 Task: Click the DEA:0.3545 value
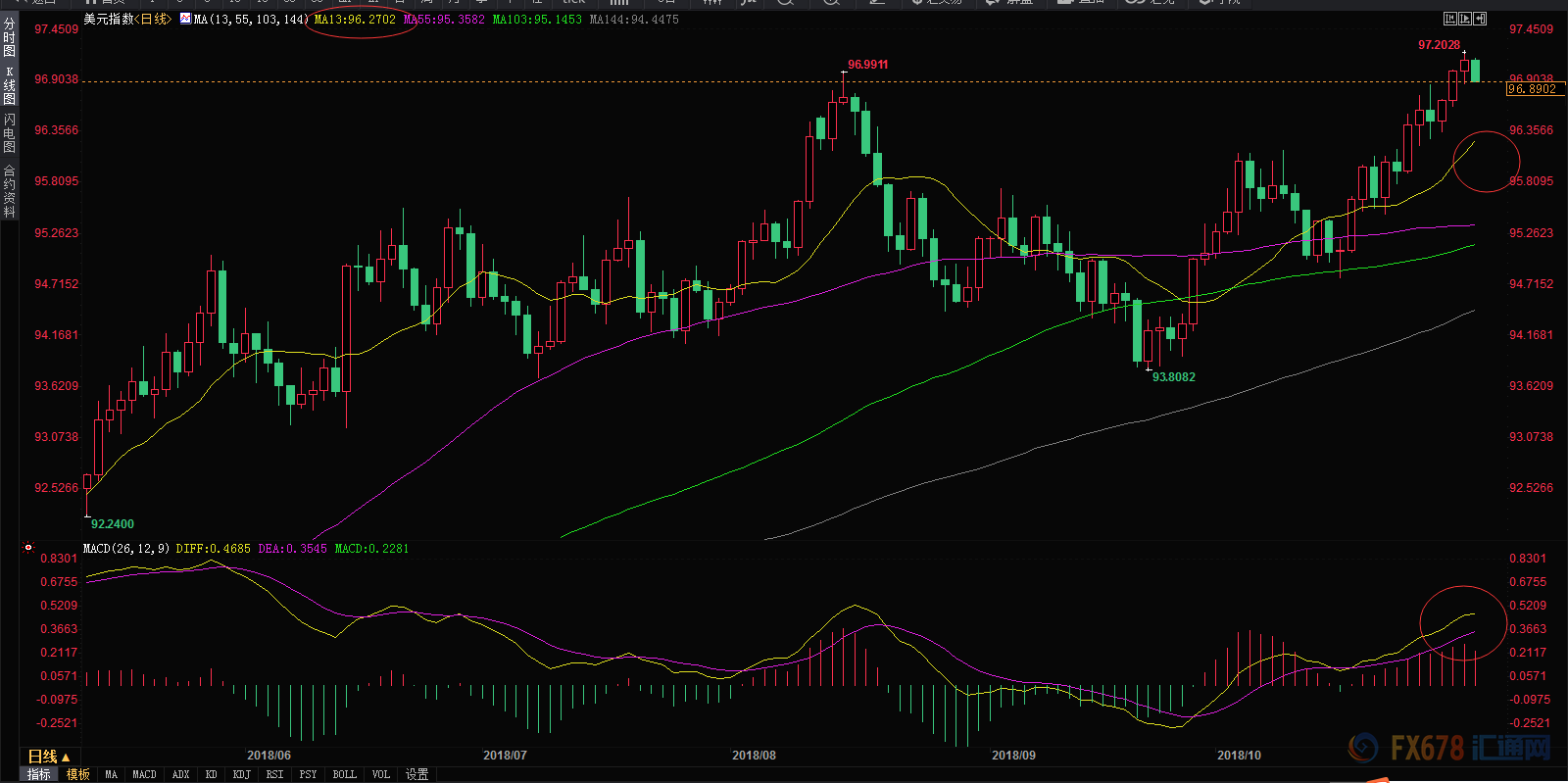point(293,549)
